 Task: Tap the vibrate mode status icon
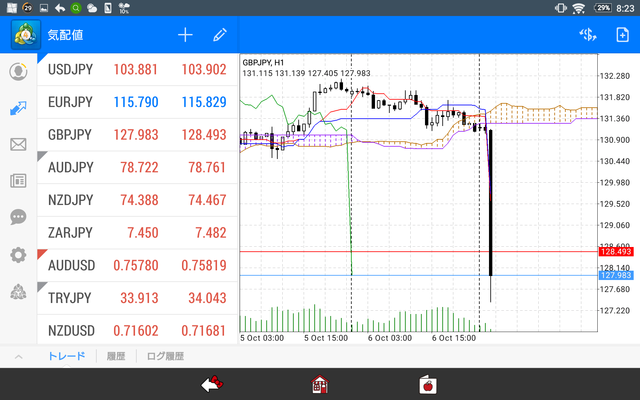point(560,8)
